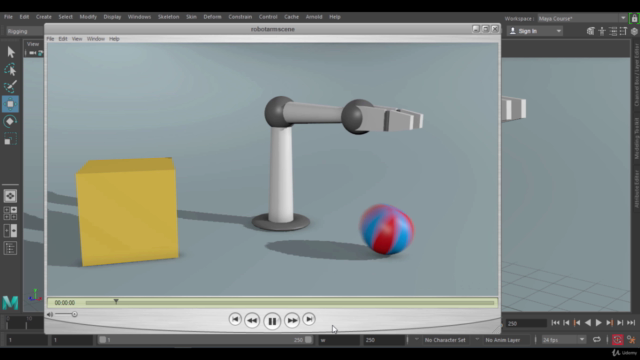Open the player's File menu
The width and height of the screenshot is (640, 360).
click(x=50, y=39)
